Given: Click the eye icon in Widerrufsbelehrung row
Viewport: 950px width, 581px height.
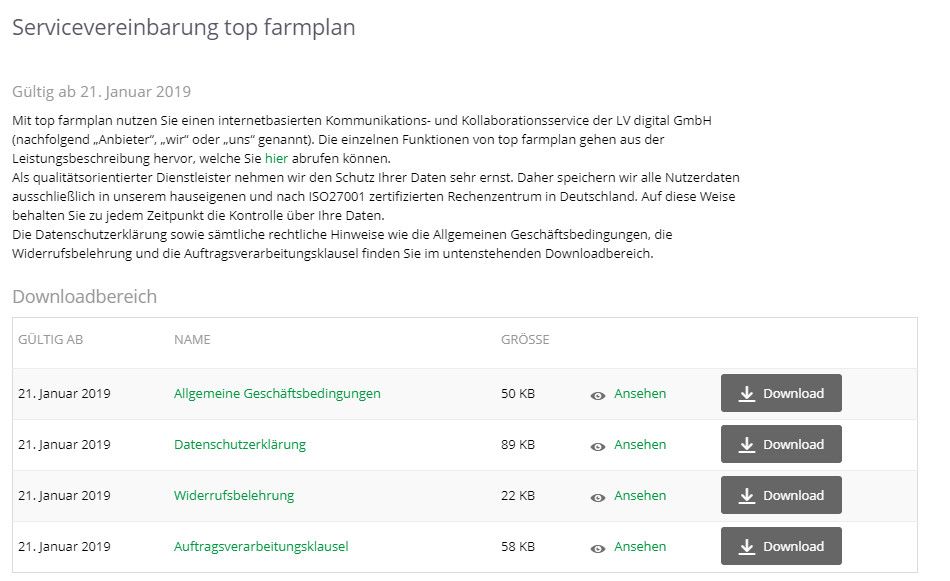Looking at the screenshot, I should (x=598, y=498).
